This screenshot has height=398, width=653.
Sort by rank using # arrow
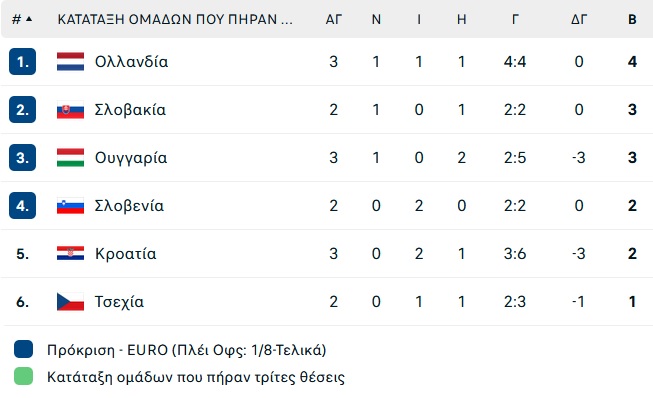22,19
